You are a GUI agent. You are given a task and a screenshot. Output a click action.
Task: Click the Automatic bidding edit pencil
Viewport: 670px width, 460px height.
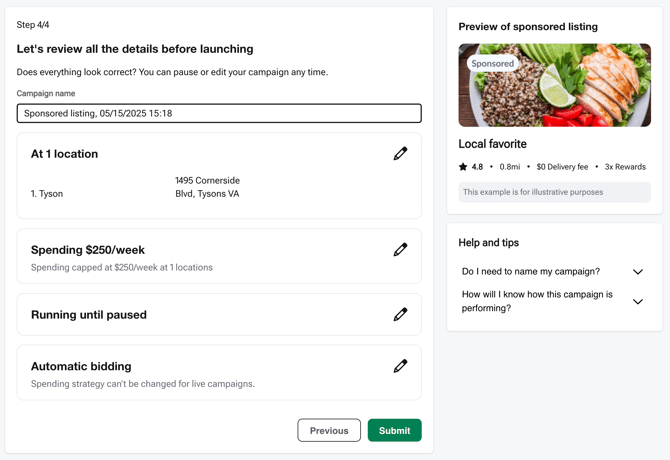pyautogui.click(x=400, y=366)
